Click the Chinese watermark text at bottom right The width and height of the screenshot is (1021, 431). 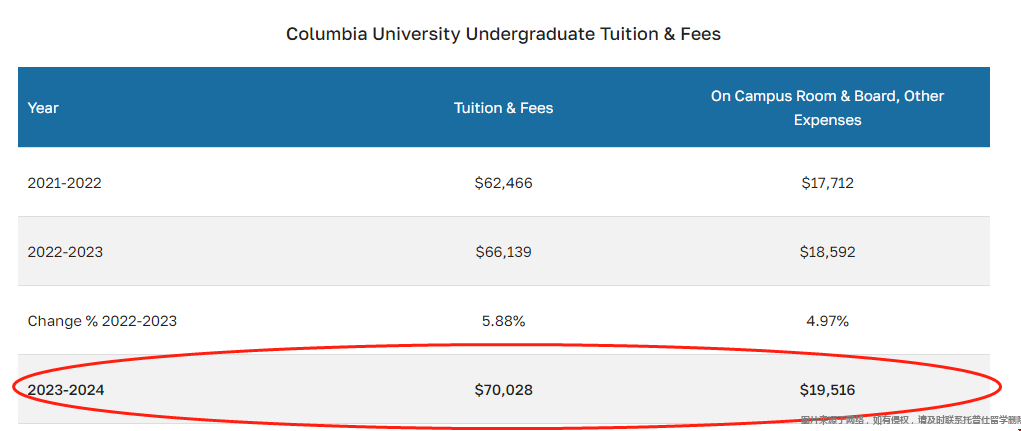coord(910,420)
